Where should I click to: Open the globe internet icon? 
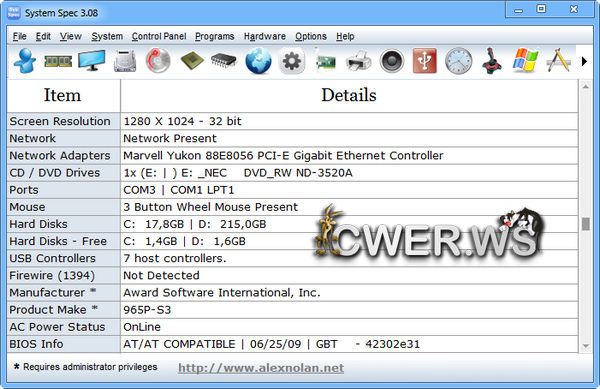(x=258, y=61)
